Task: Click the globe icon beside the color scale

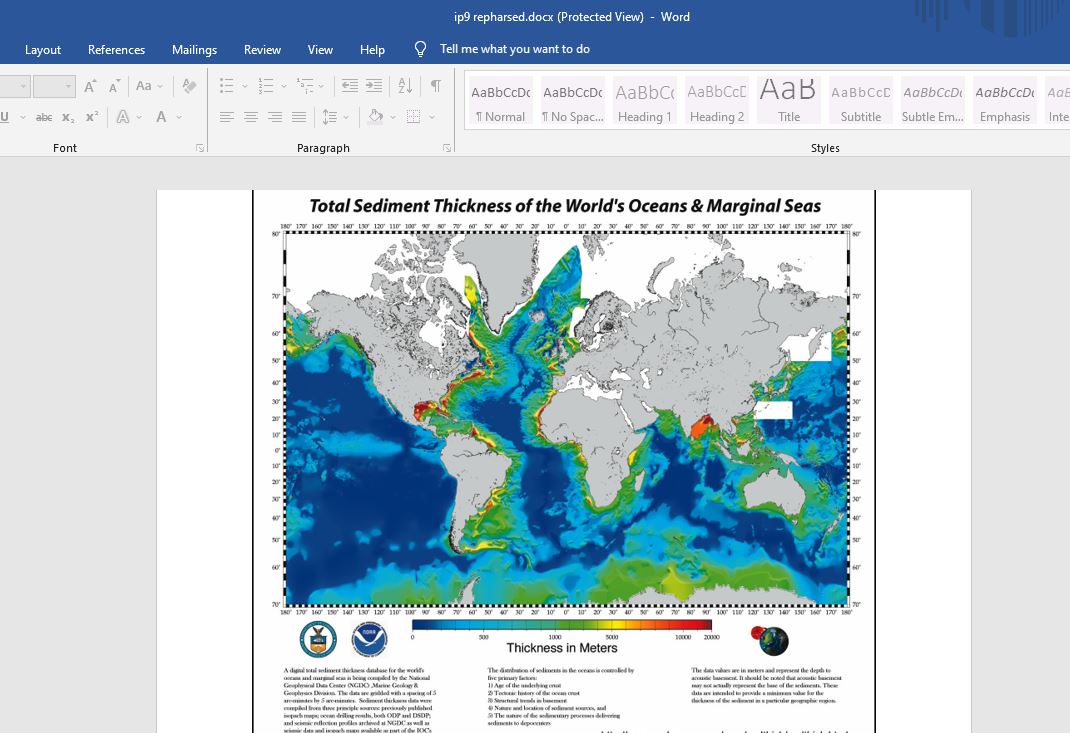Action: [x=770, y=640]
